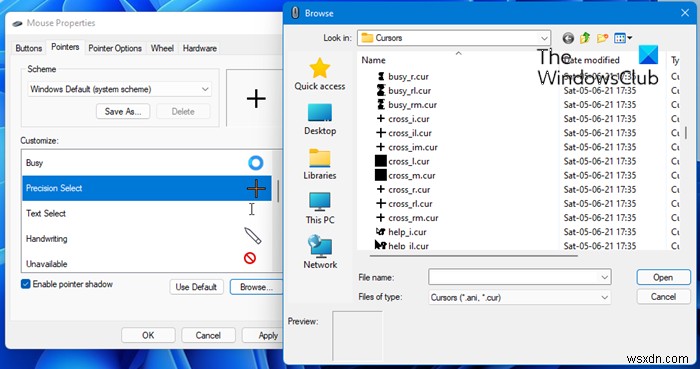Image resolution: width=700 pixels, height=369 pixels.
Task: Open the View menu icon in Browse
Action: point(623,38)
